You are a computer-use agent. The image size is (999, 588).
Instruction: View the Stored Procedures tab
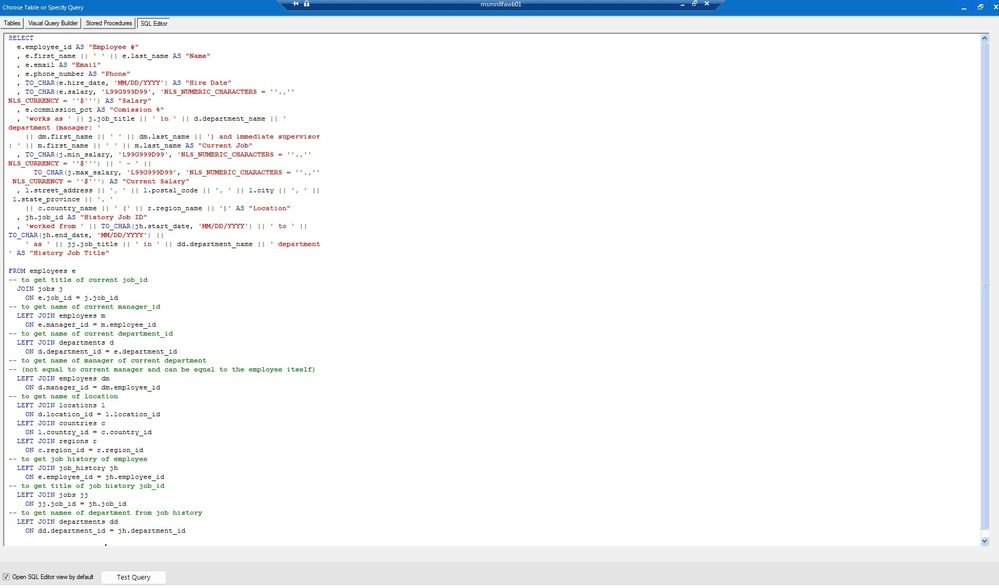pos(108,23)
